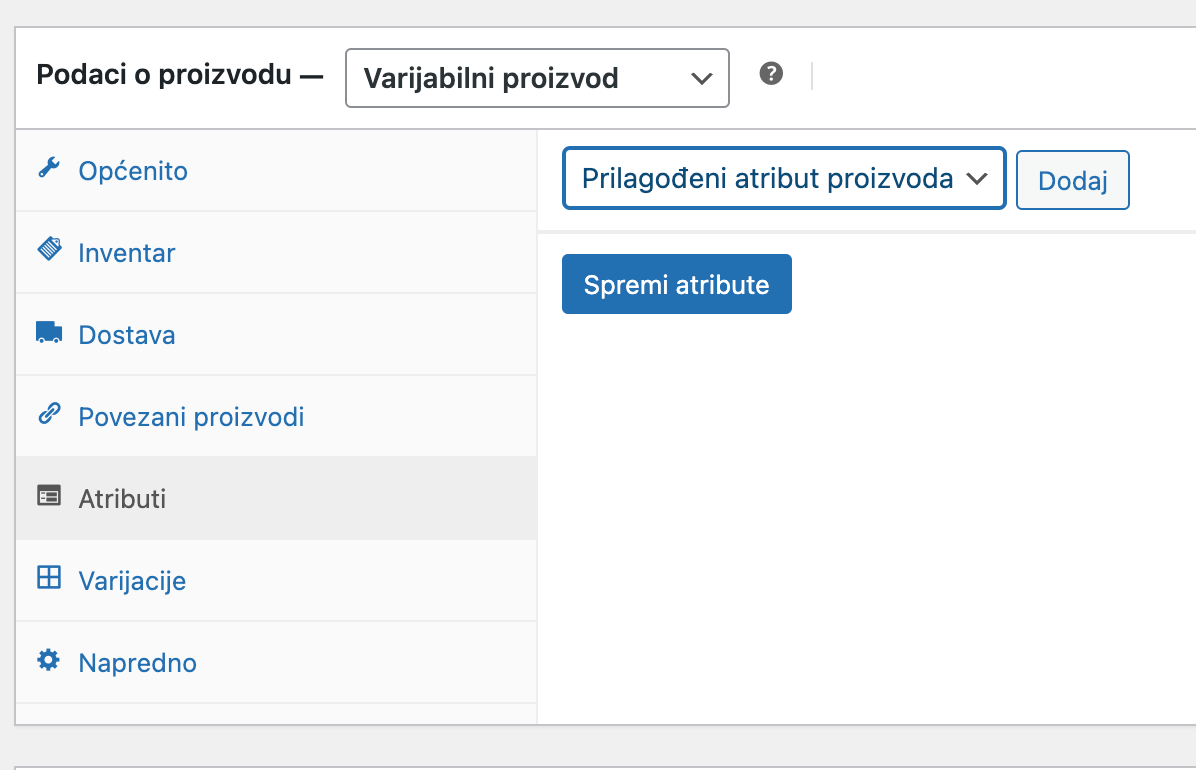Screen dimensions: 1196x770
Task: Open the Napredno settings tab
Action: (137, 662)
